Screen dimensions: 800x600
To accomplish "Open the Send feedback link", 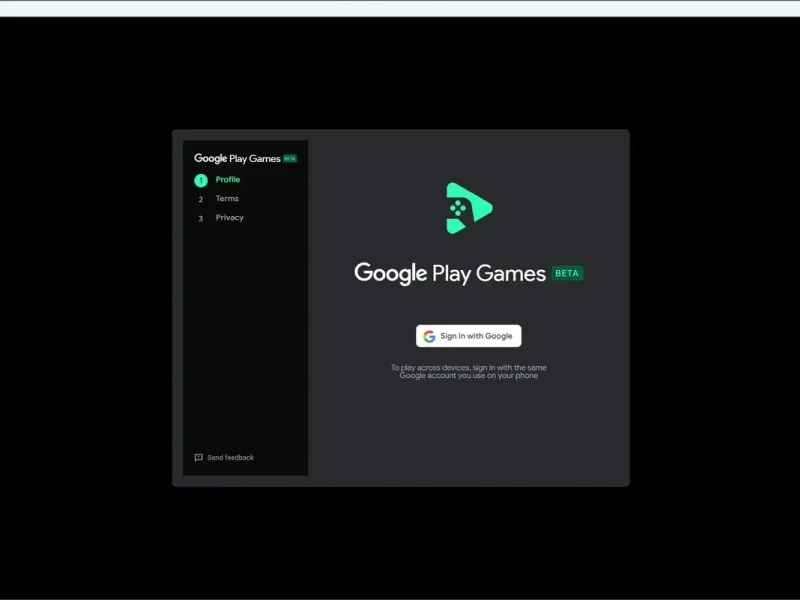I will click(224, 457).
